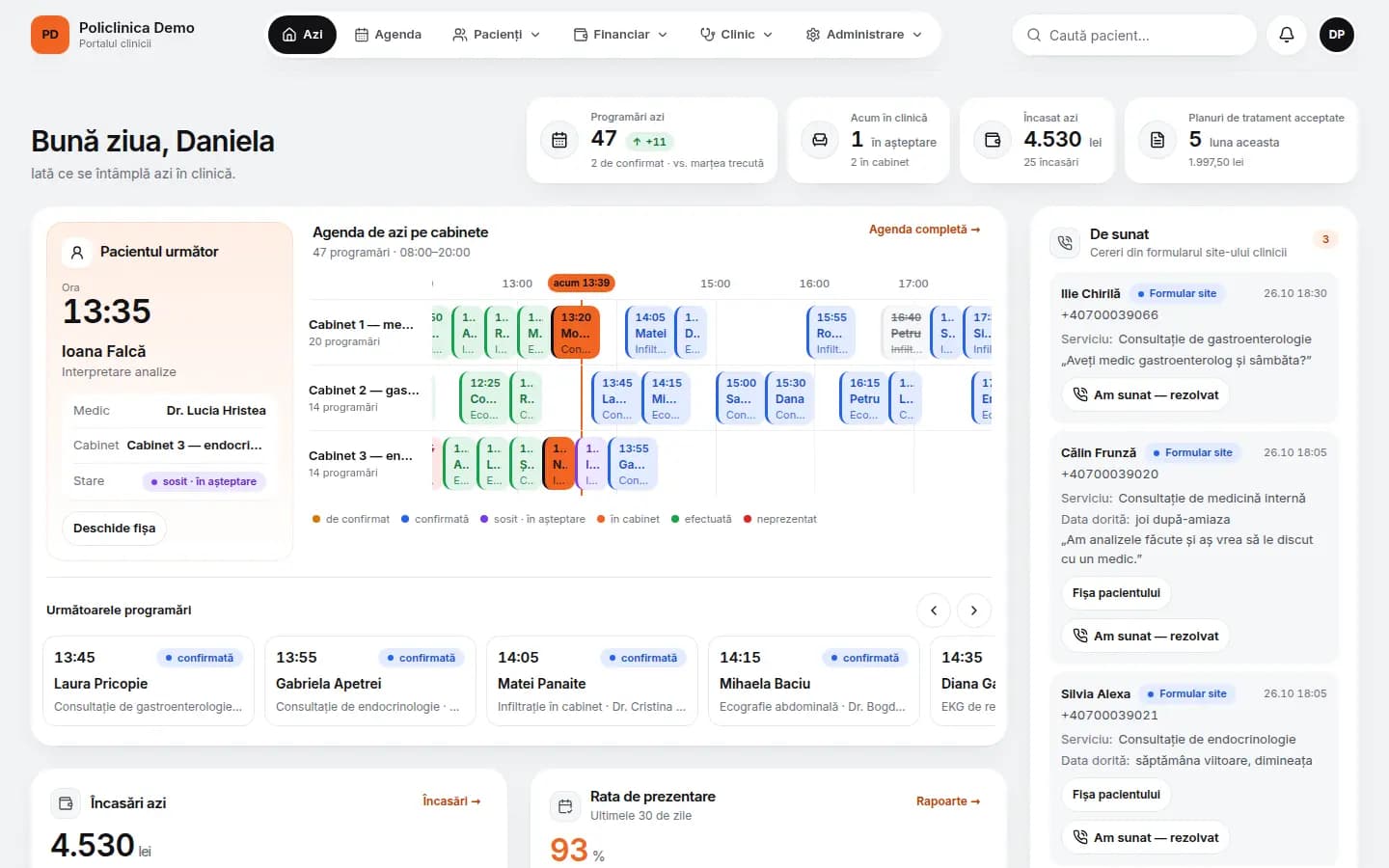
Task: Expand the Administrare dropdown menu
Action: click(864, 35)
